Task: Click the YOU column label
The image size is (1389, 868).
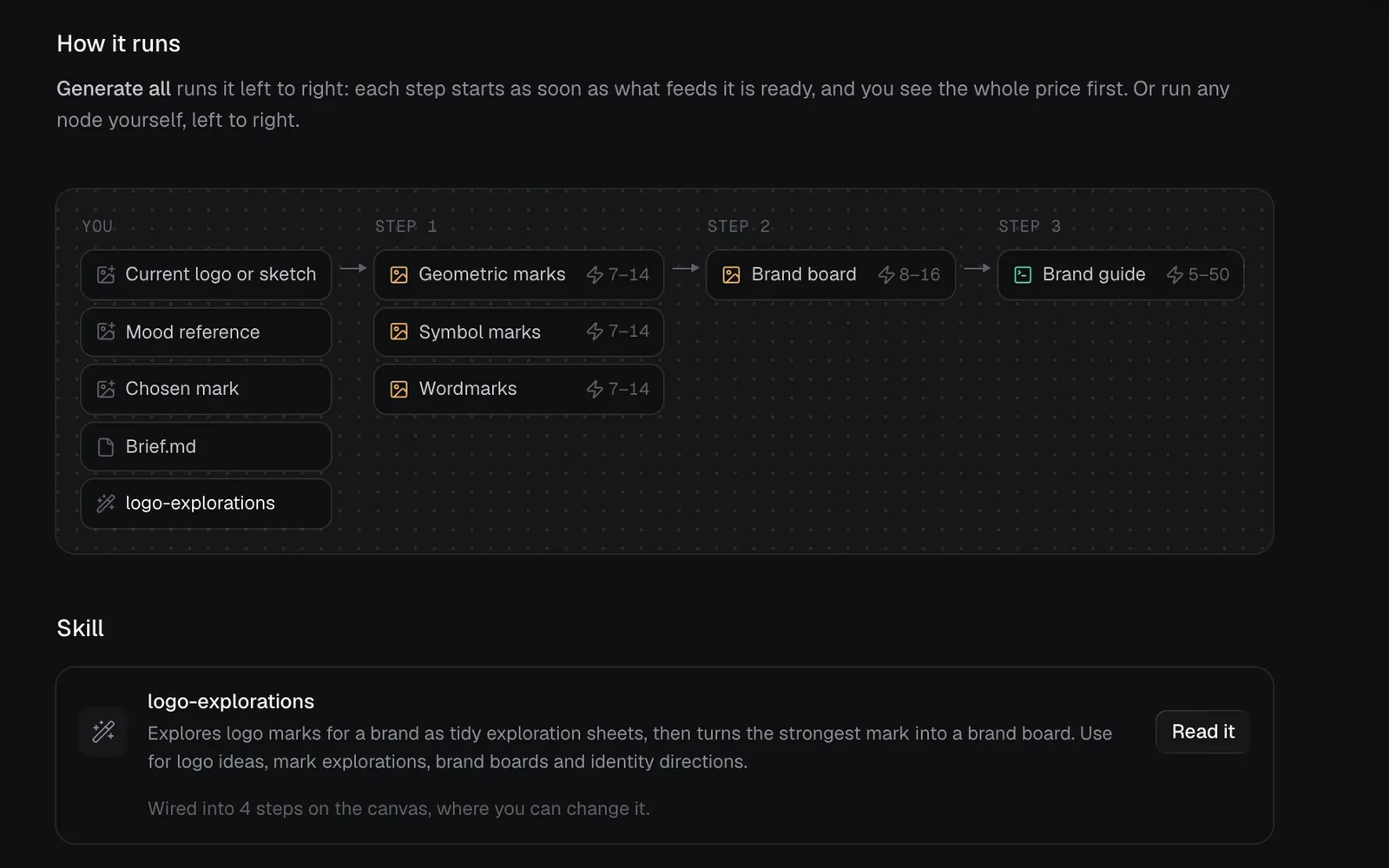Action: tap(97, 227)
